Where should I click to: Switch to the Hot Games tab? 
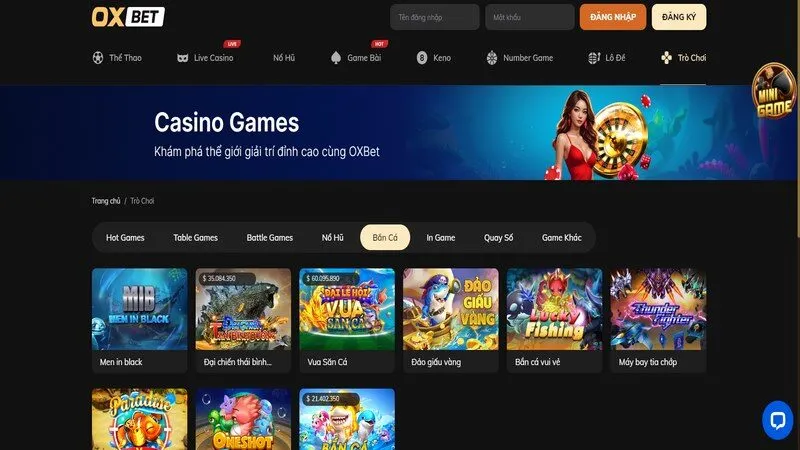point(125,237)
